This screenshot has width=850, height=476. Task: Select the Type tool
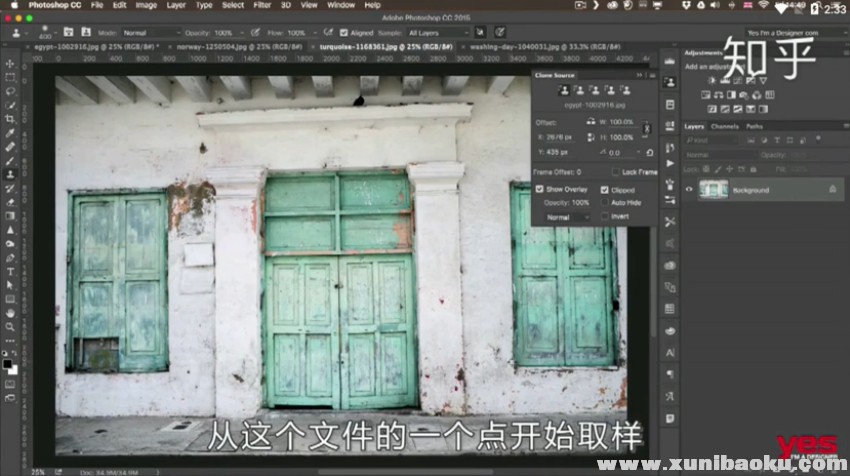pyautogui.click(x=10, y=271)
